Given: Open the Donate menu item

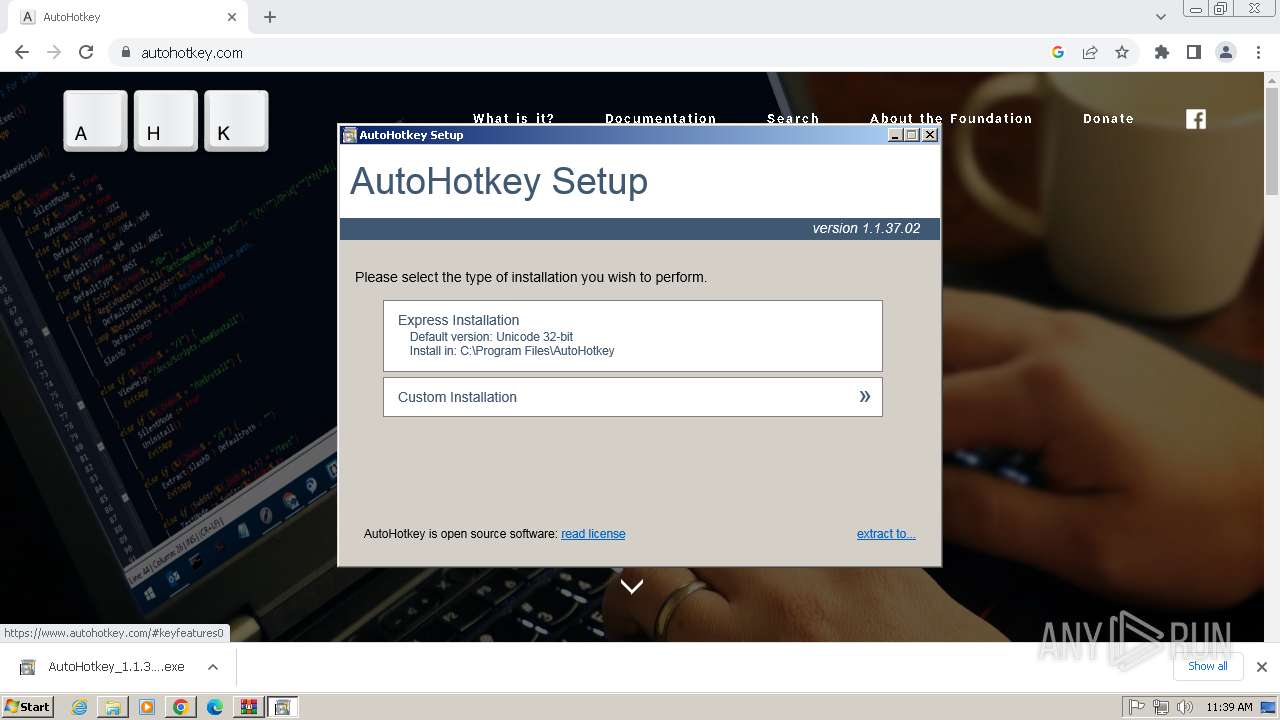Looking at the screenshot, I should point(1108,118).
